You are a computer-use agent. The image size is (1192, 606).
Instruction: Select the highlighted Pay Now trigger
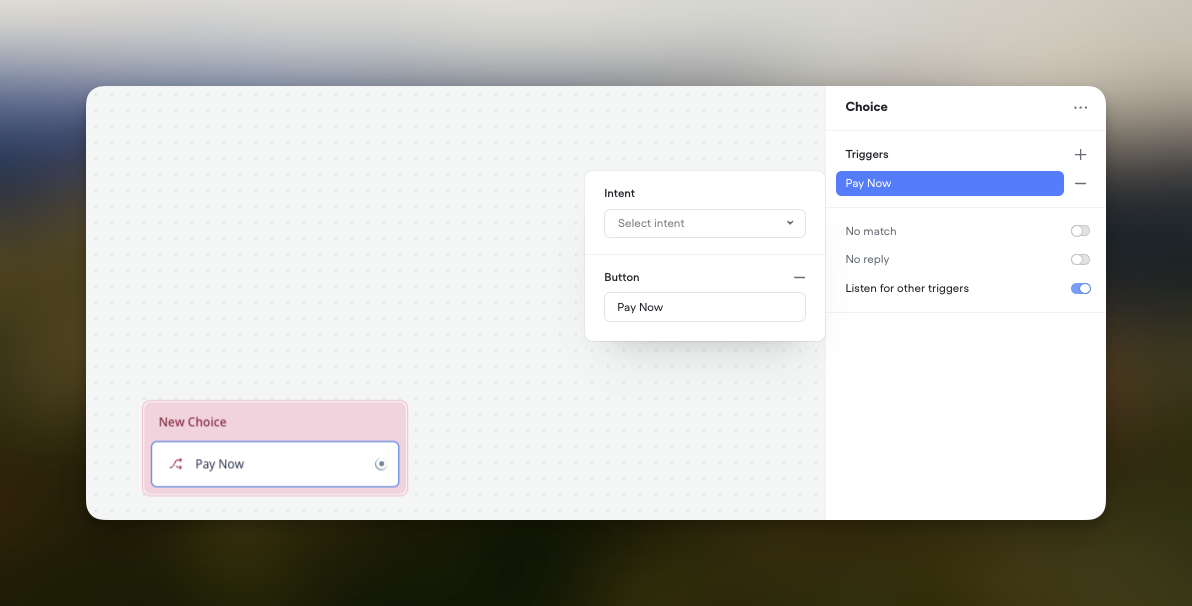pos(949,183)
